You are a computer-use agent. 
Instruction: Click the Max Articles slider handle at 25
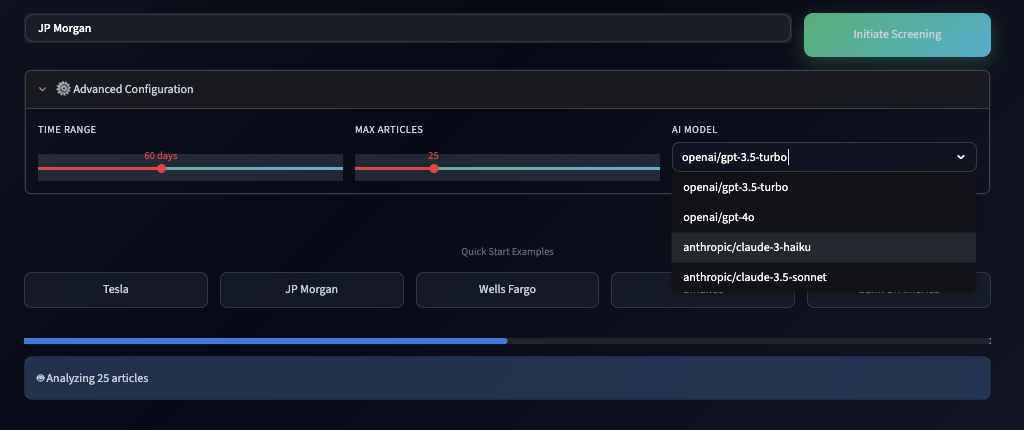point(434,169)
